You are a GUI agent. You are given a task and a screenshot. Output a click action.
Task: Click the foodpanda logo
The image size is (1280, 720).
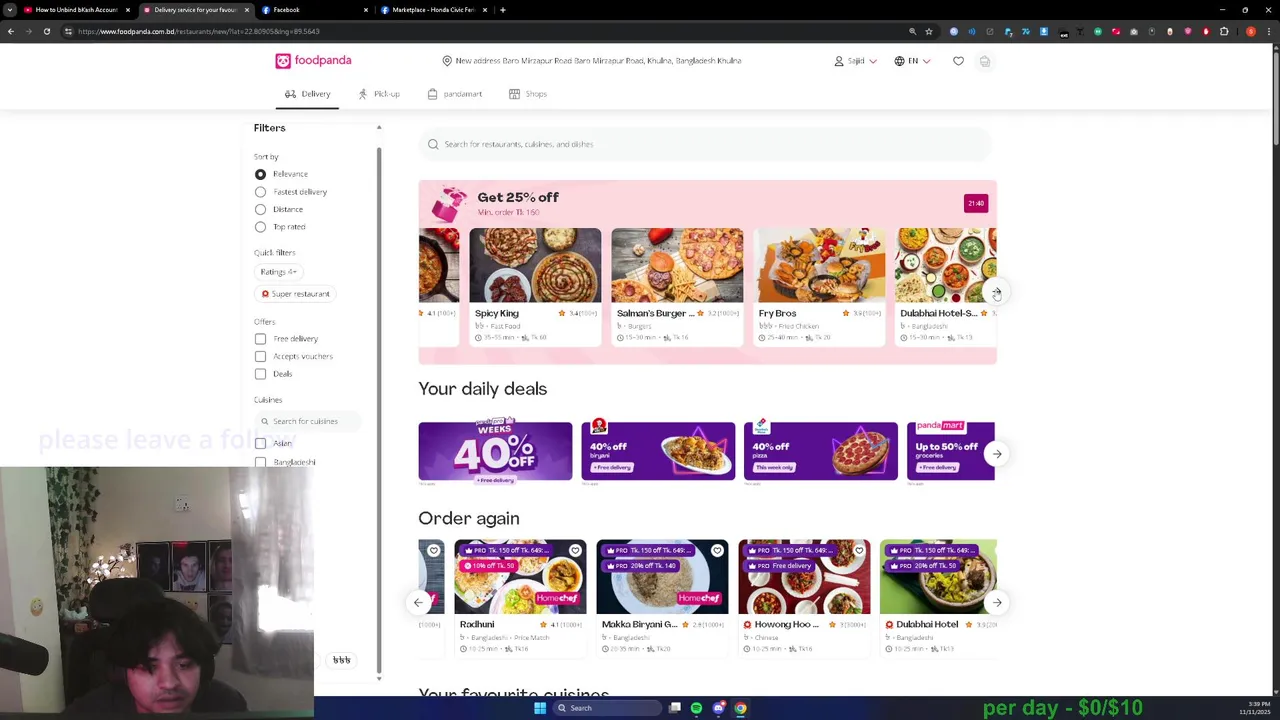313,61
